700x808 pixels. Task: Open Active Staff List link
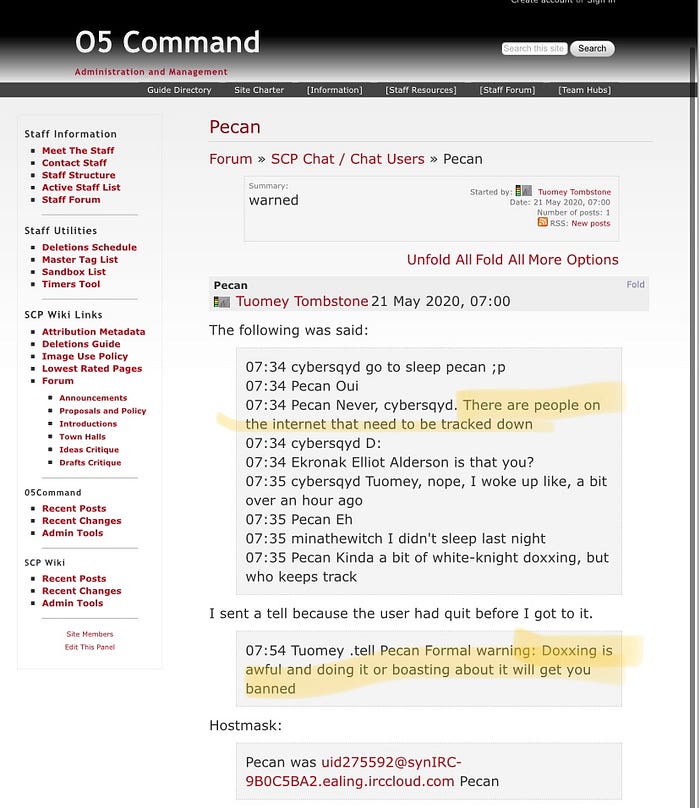coord(81,188)
